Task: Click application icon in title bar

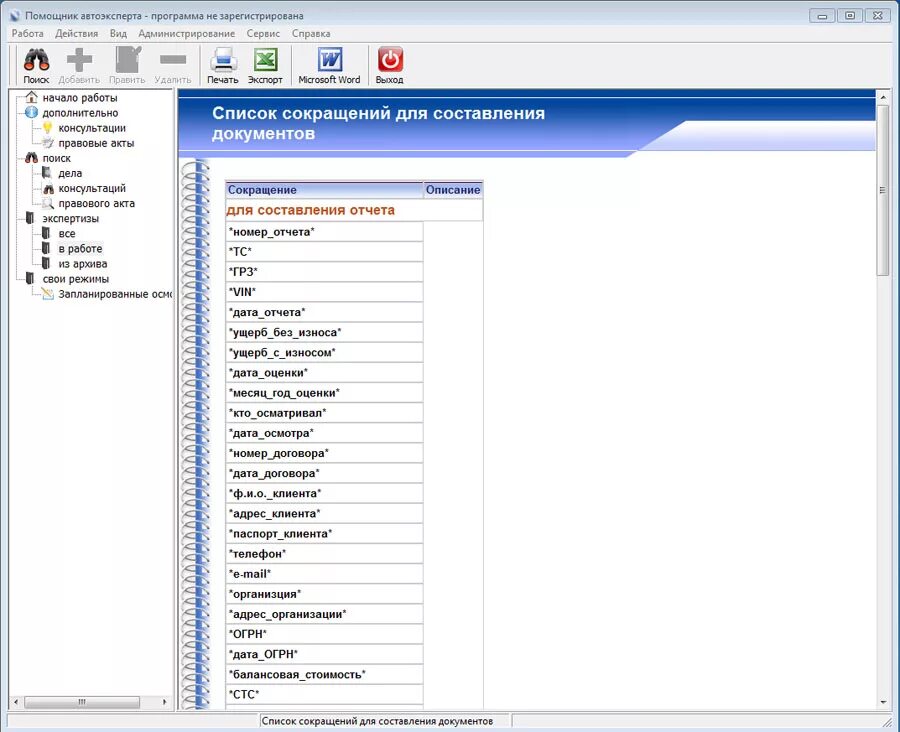Action: pyautogui.click(x=15, y=16)
